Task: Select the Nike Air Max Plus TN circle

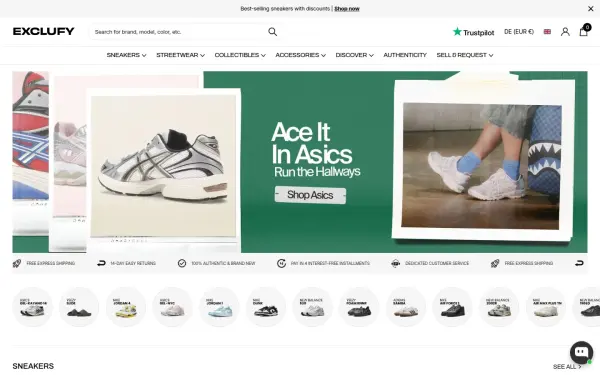Action: tap(546, 307)
